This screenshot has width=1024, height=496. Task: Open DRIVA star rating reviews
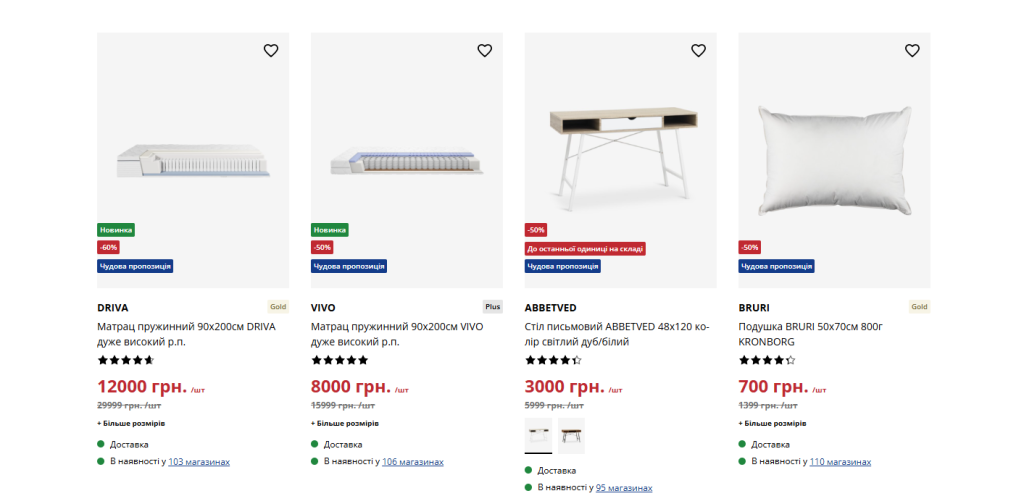point(125,360)
